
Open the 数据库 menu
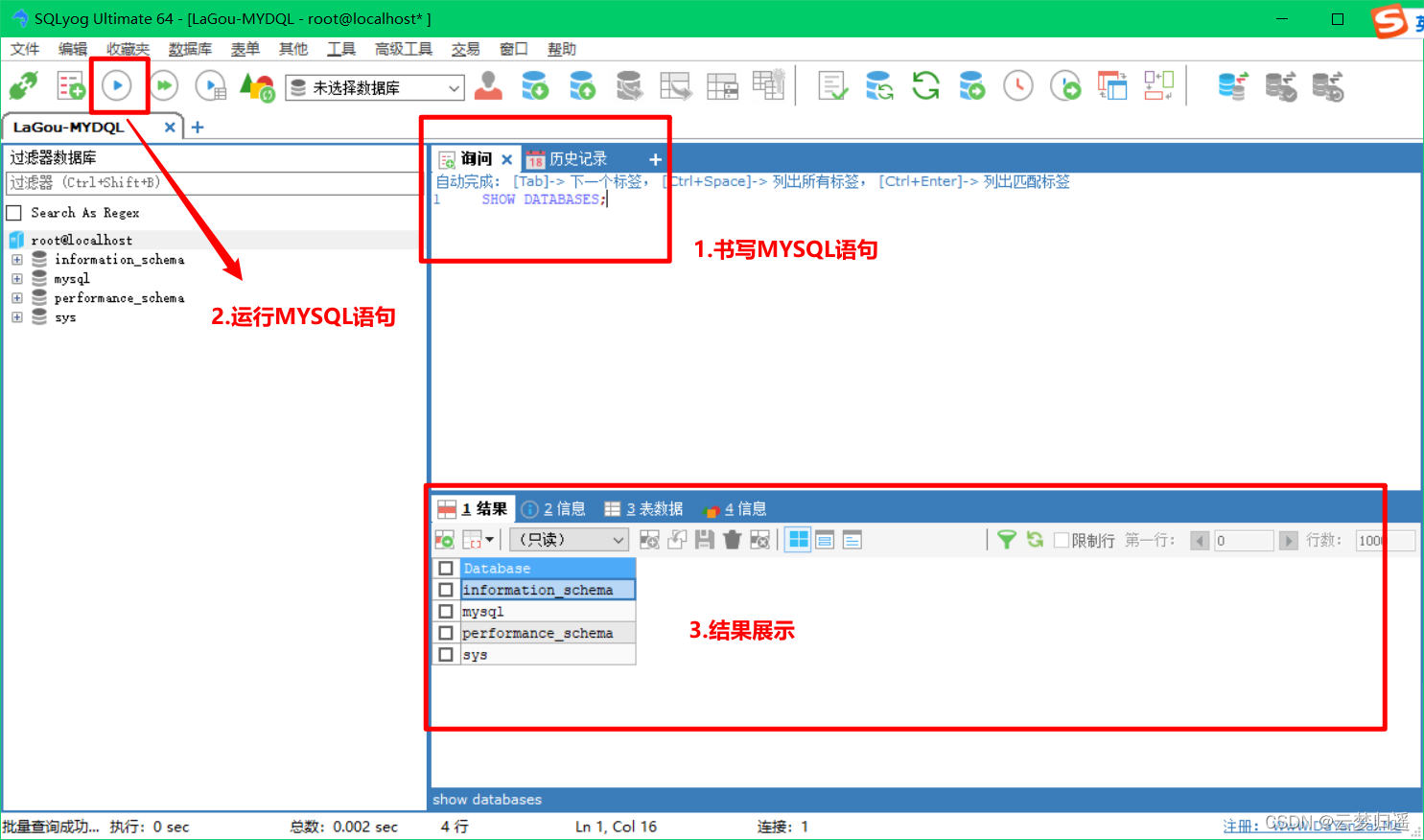tap(190, 49)
